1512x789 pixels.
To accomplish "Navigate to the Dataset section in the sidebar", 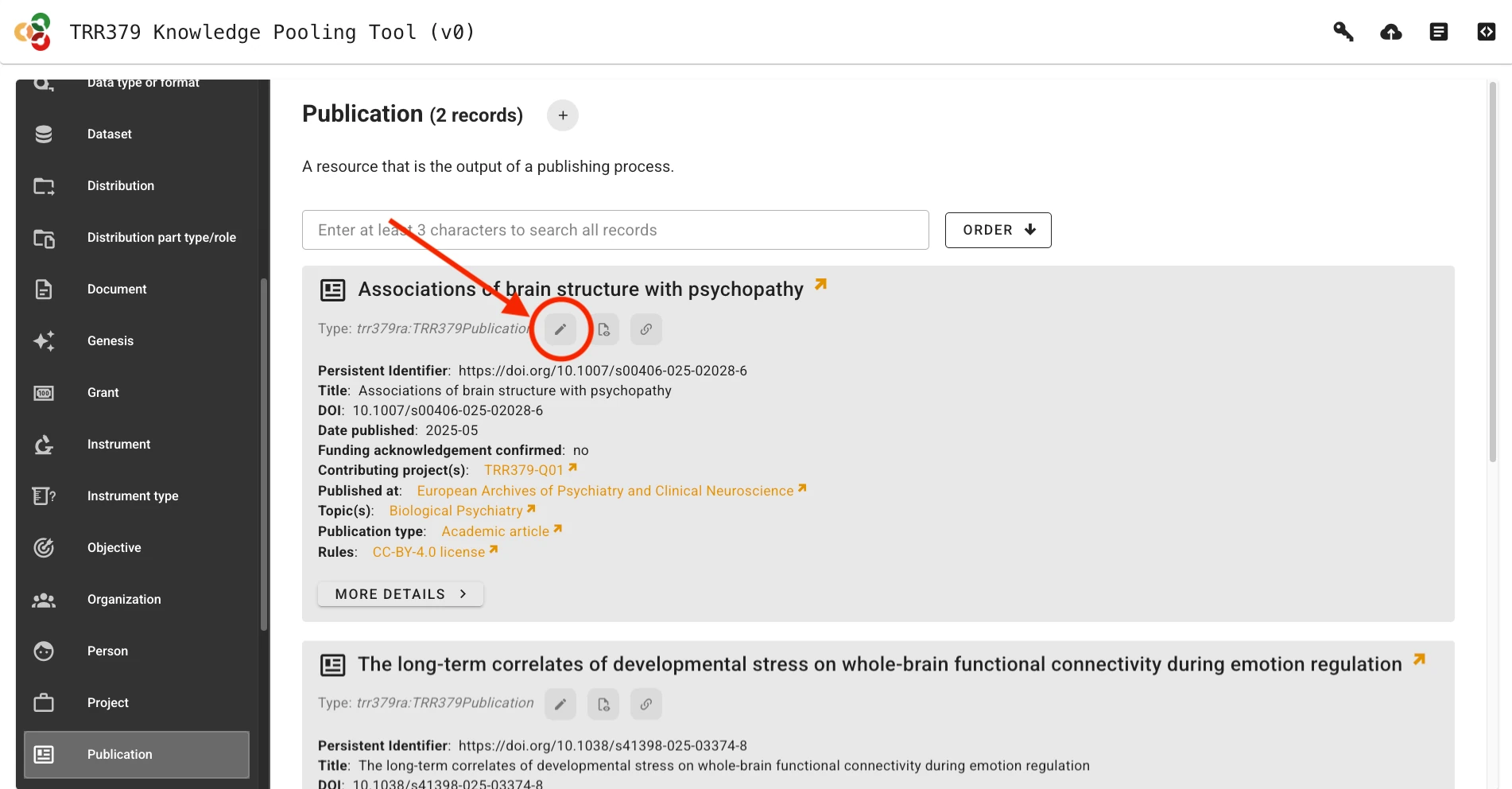I will pos(110,134).
